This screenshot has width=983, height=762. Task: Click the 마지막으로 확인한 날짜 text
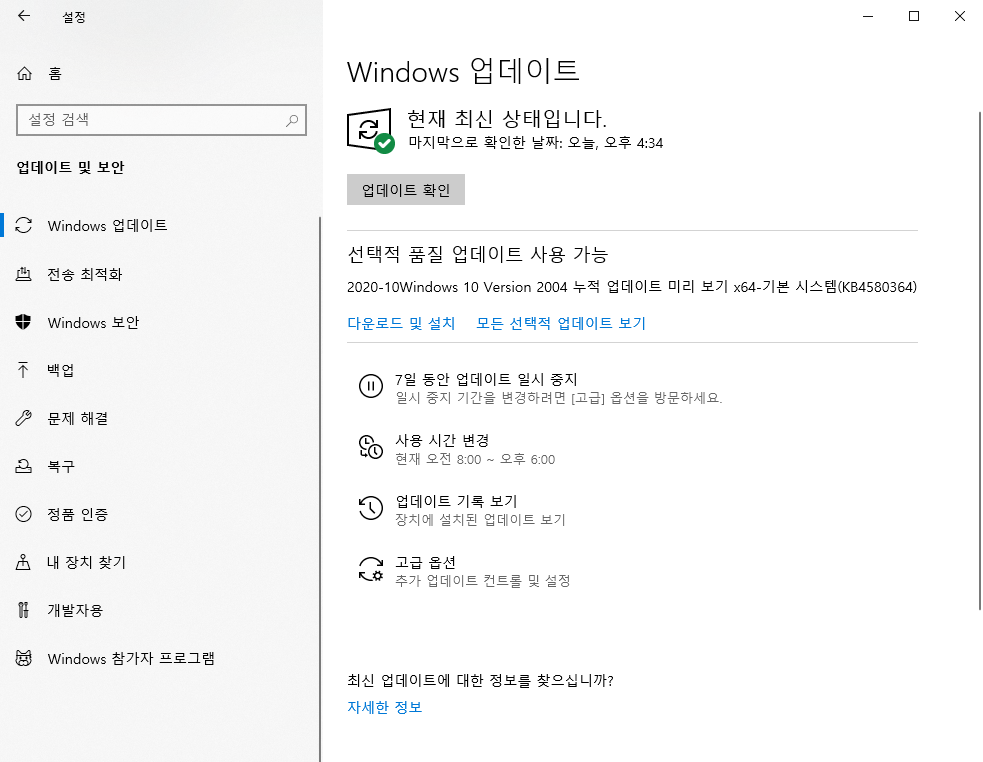[536, 143]
